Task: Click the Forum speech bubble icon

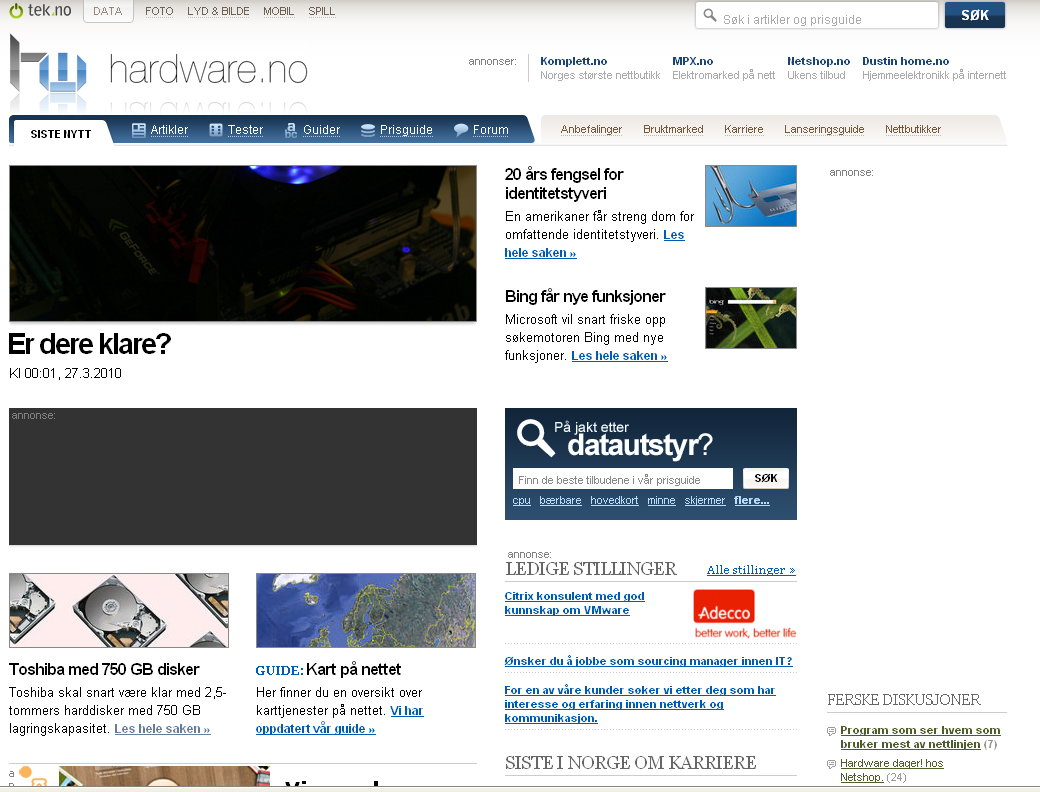Action: [461, 130]
